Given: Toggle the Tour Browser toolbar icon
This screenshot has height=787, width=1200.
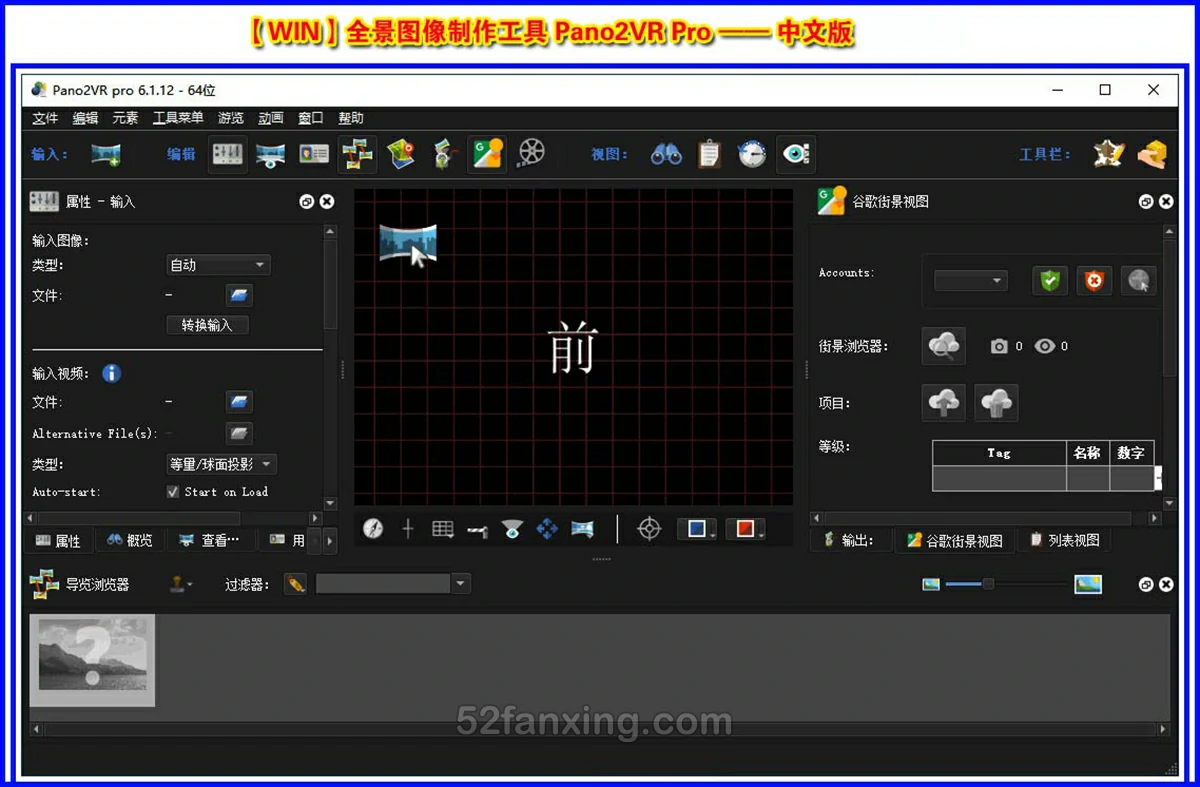Looking at the screenshot, I should tap(357, 155).
